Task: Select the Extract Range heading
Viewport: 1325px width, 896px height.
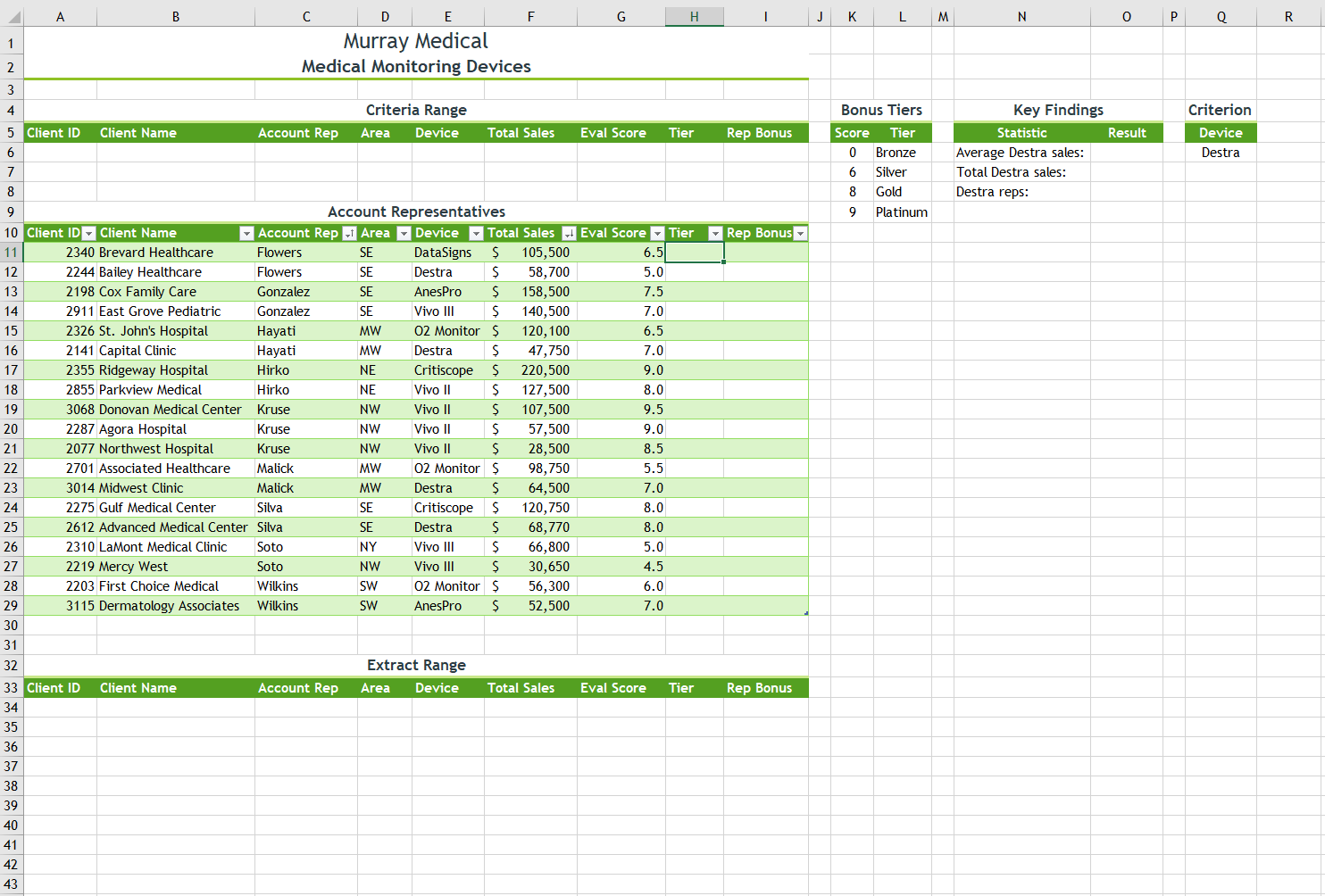Action: point(416,664)
